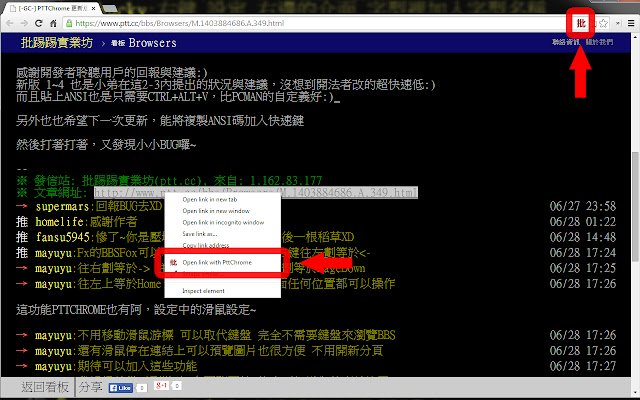Click the username fansu5945
This screenshot has width=640, height=400.
point(62,237)
